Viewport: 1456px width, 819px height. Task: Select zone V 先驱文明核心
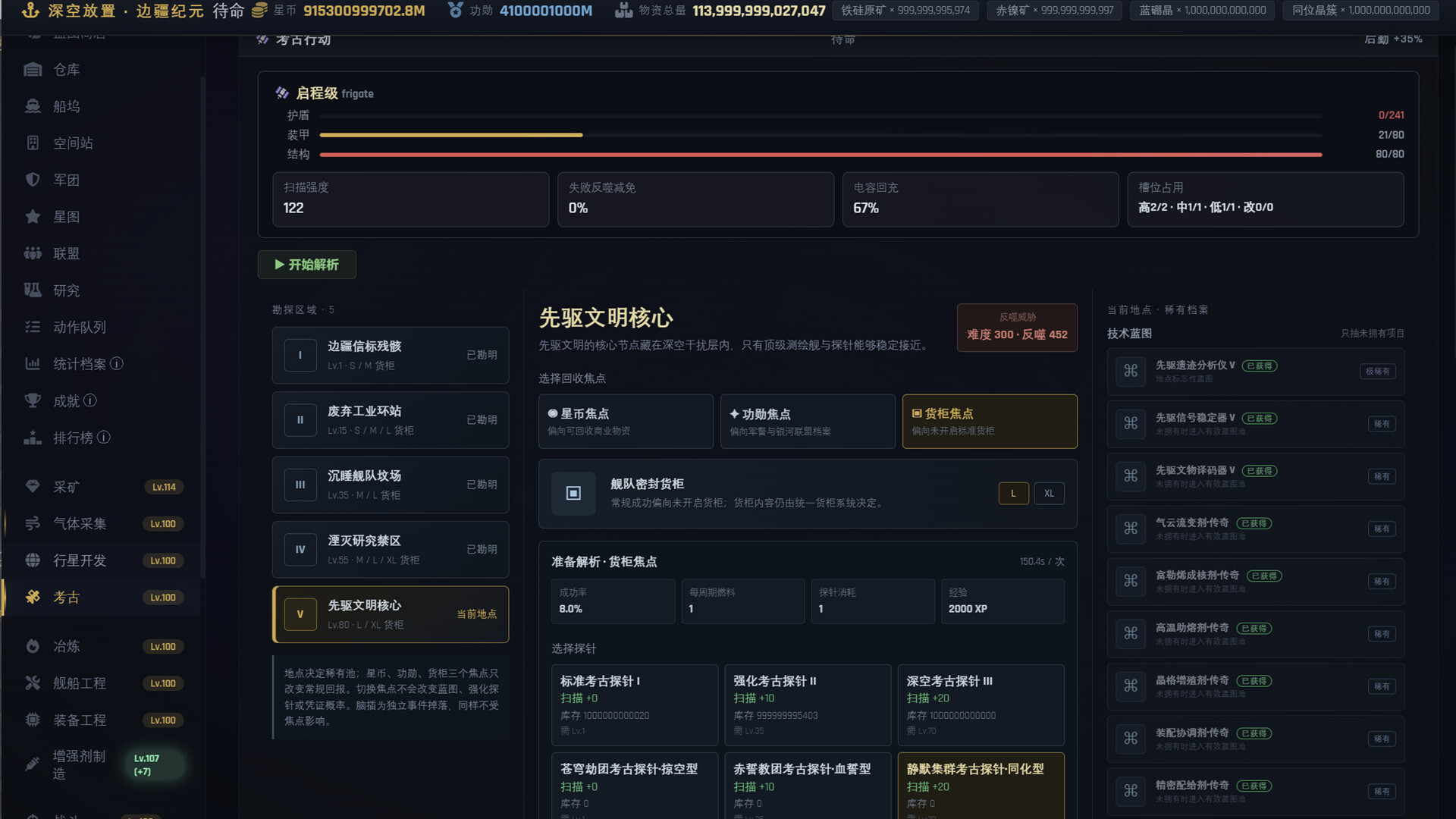click(391, 614)
